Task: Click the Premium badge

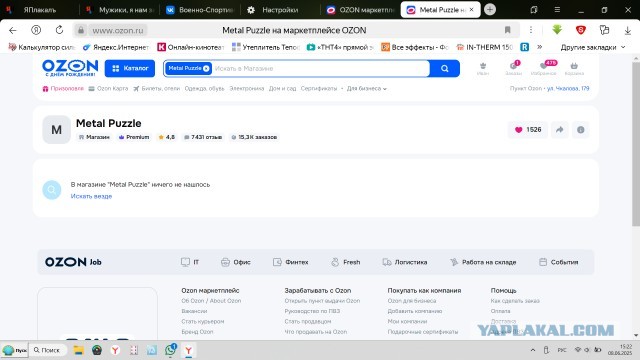Action: pos(134,137)
